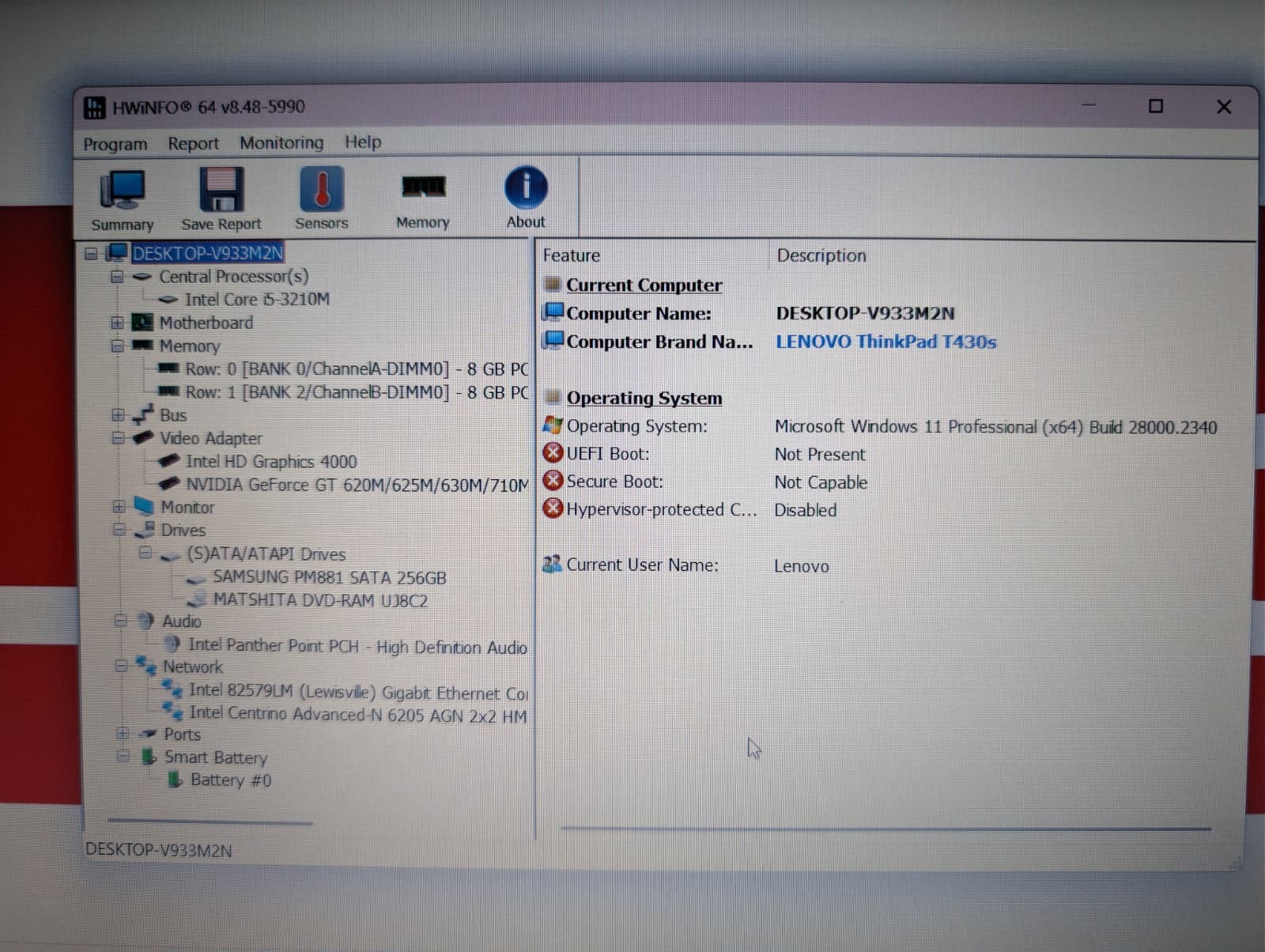Viewport: 1265px width, 952px height.
Task: Collapse the DESKTOP-V933M2N root node
Action: point(91,254)
